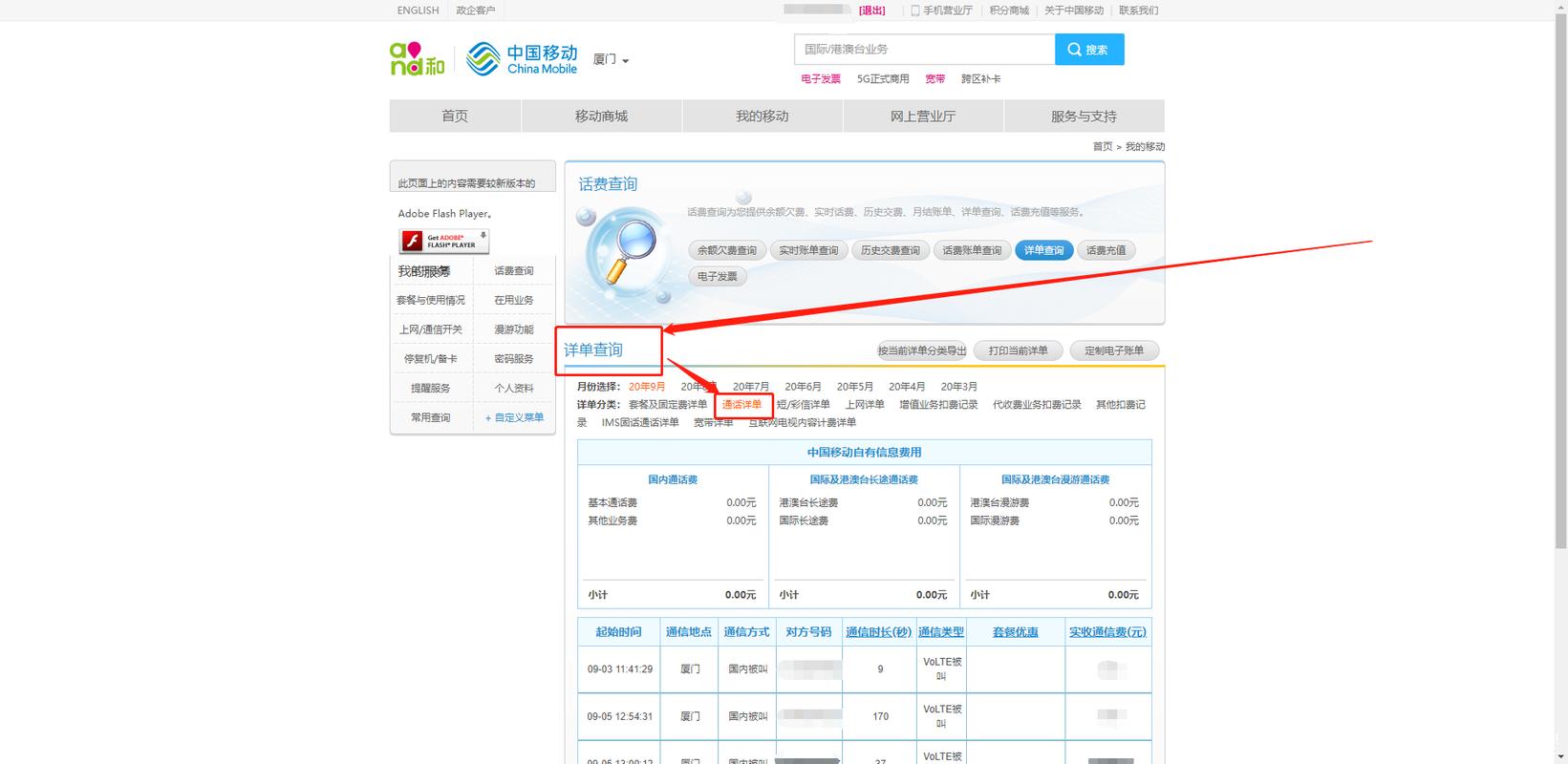Open 套餐与使用情况 in sidebar
The height and width of the screenshot is (764, 1568).
coord(431,300)
